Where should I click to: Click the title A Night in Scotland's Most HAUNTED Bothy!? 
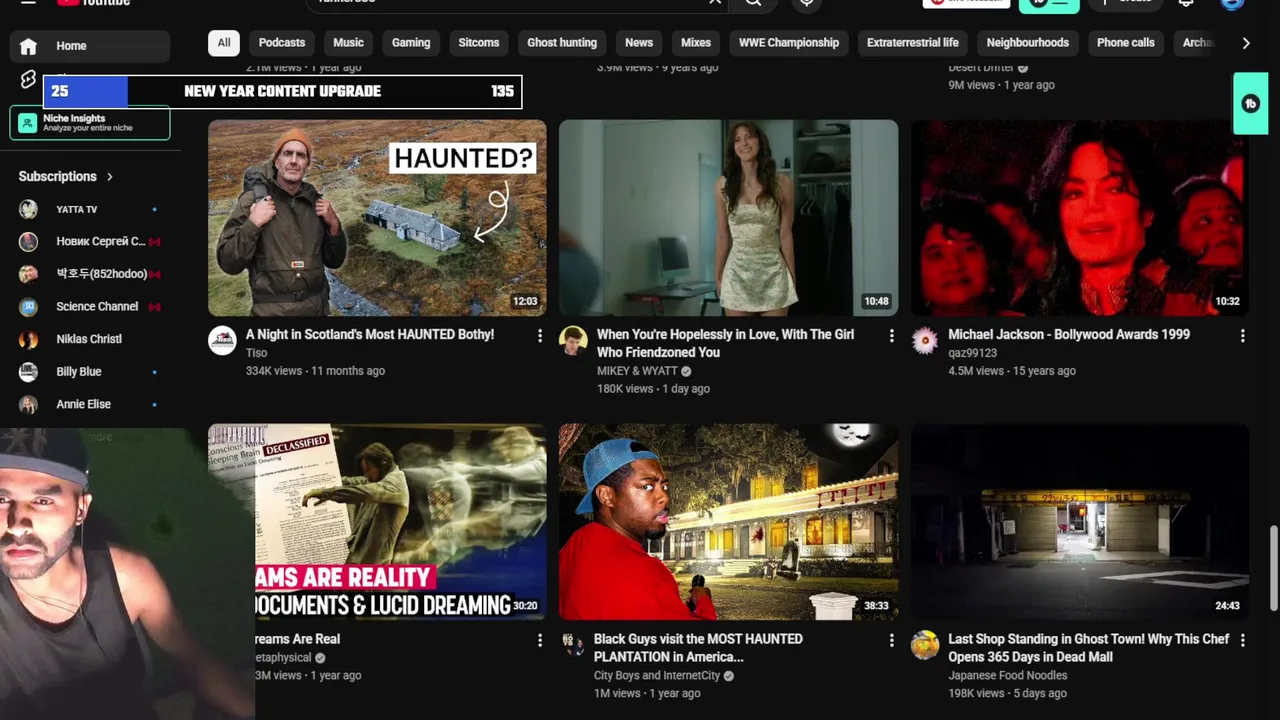[x=370, y=335]
